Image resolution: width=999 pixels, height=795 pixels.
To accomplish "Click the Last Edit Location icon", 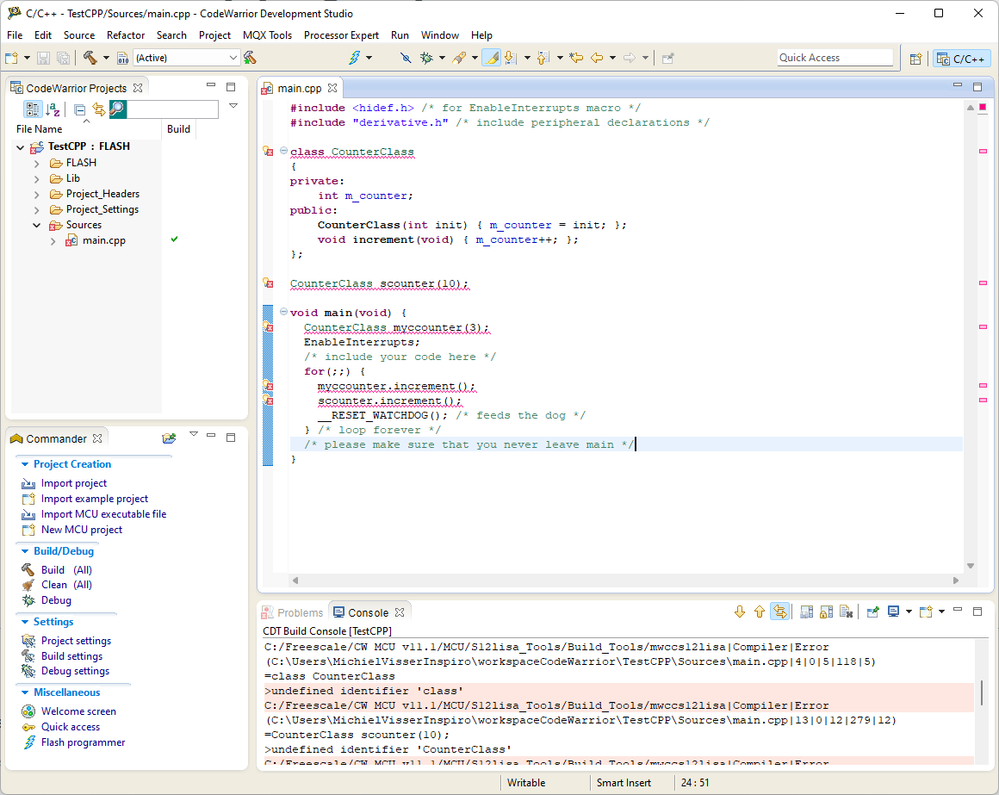I will pyautogui.click(x=576, y=58).
